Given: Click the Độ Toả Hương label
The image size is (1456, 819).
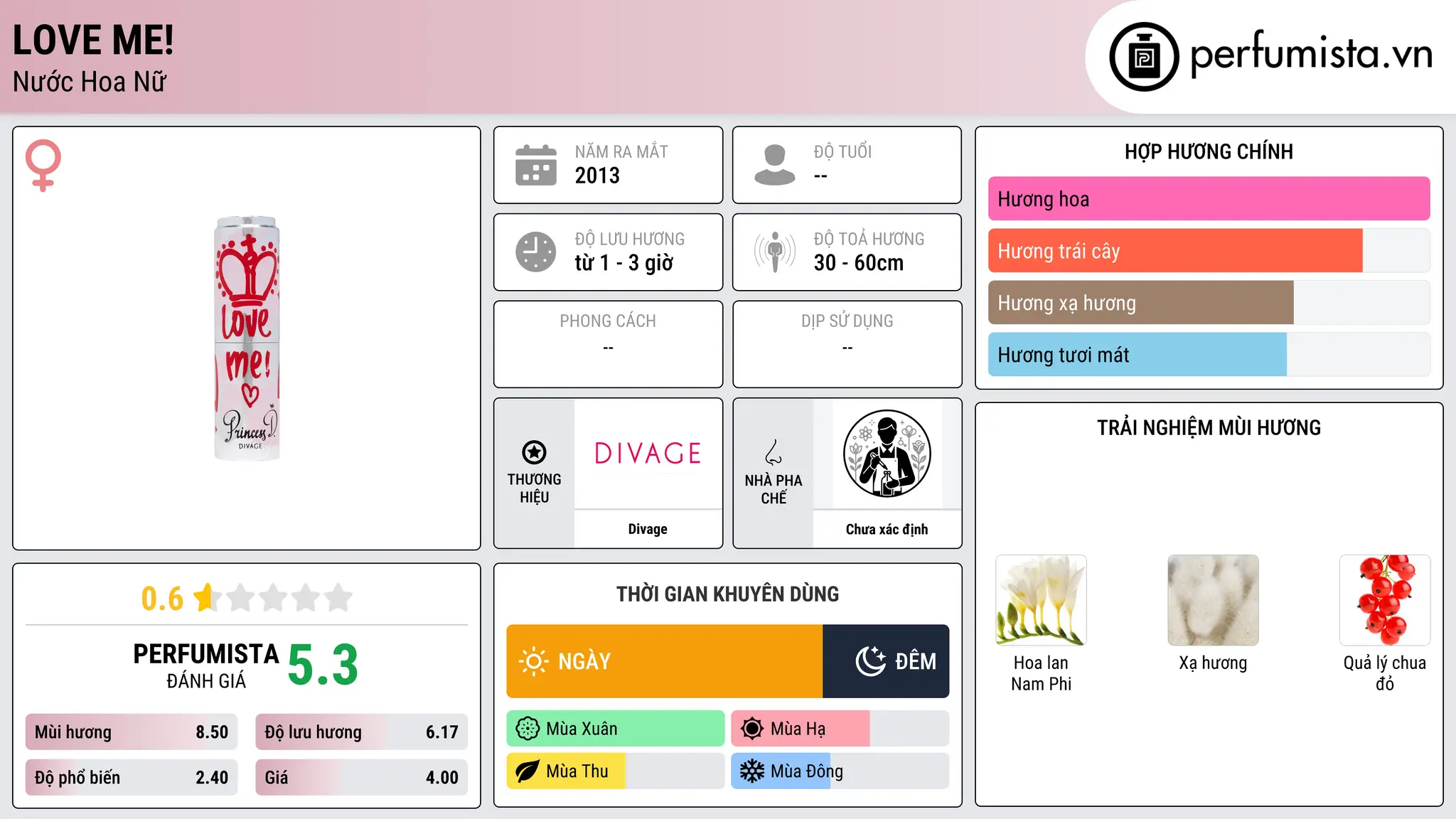Looking at the screenshot, I should (869, 239).
